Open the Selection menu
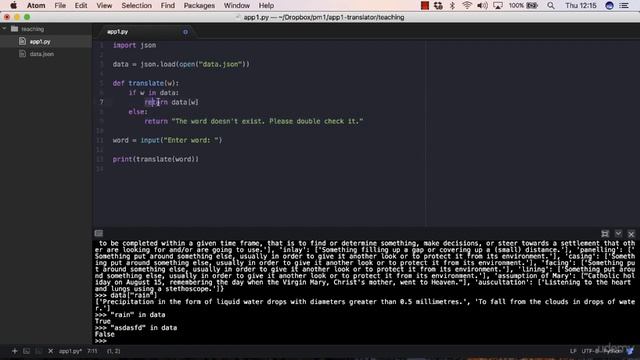 point(136,6)
